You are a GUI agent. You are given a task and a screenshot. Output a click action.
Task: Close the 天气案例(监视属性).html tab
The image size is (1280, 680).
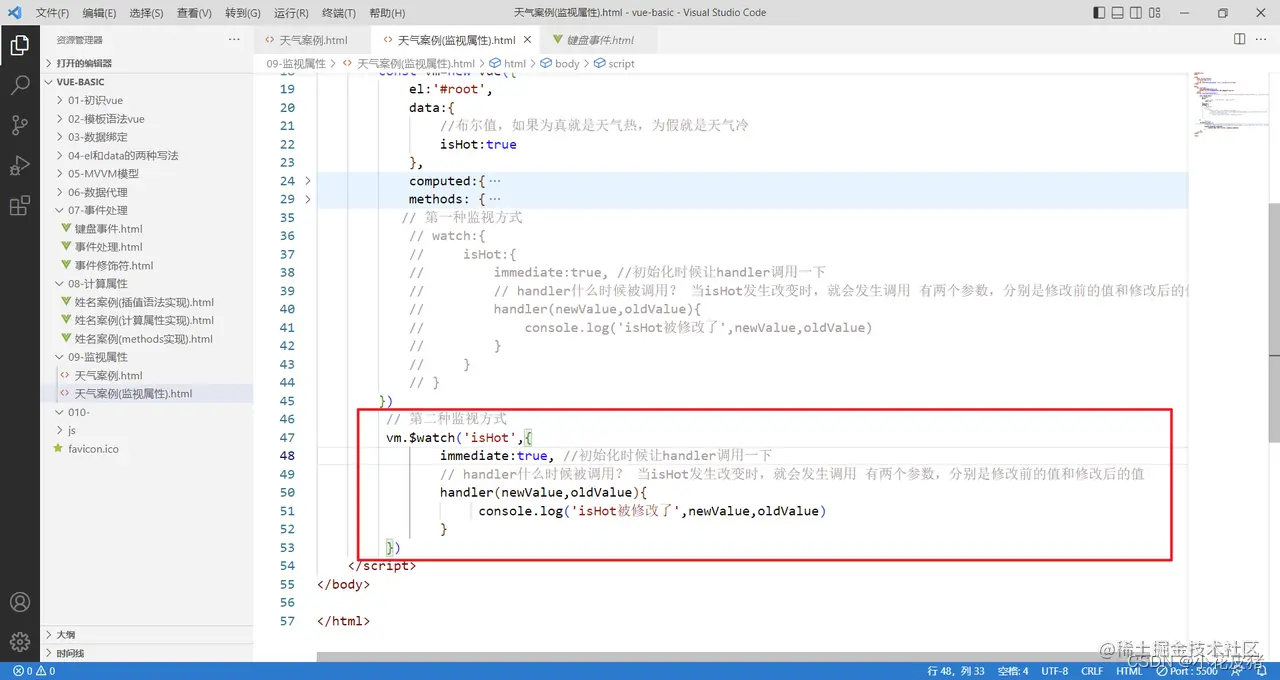[x=527, y=40]
